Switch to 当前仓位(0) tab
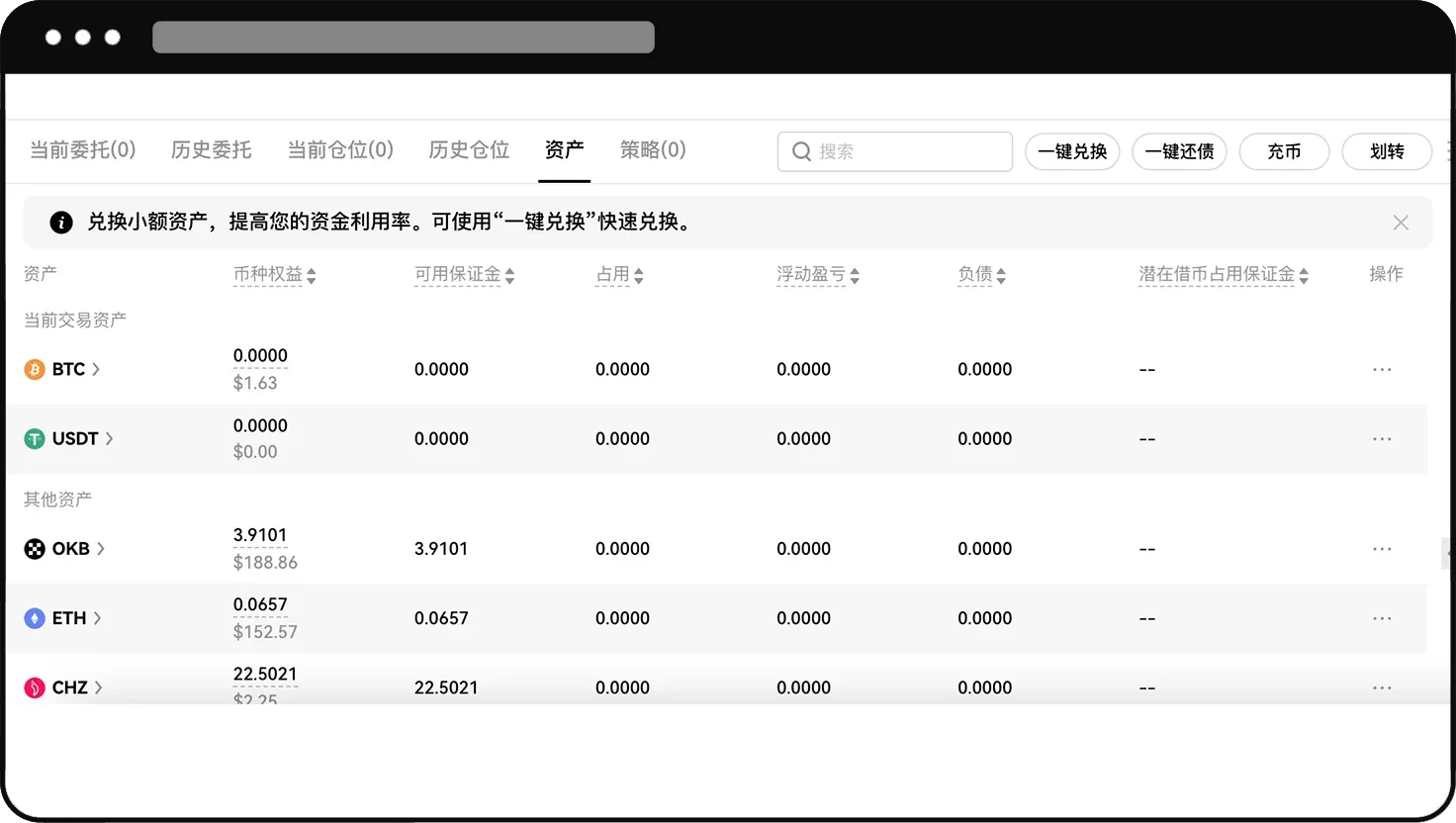 click(x=340, y=149)
